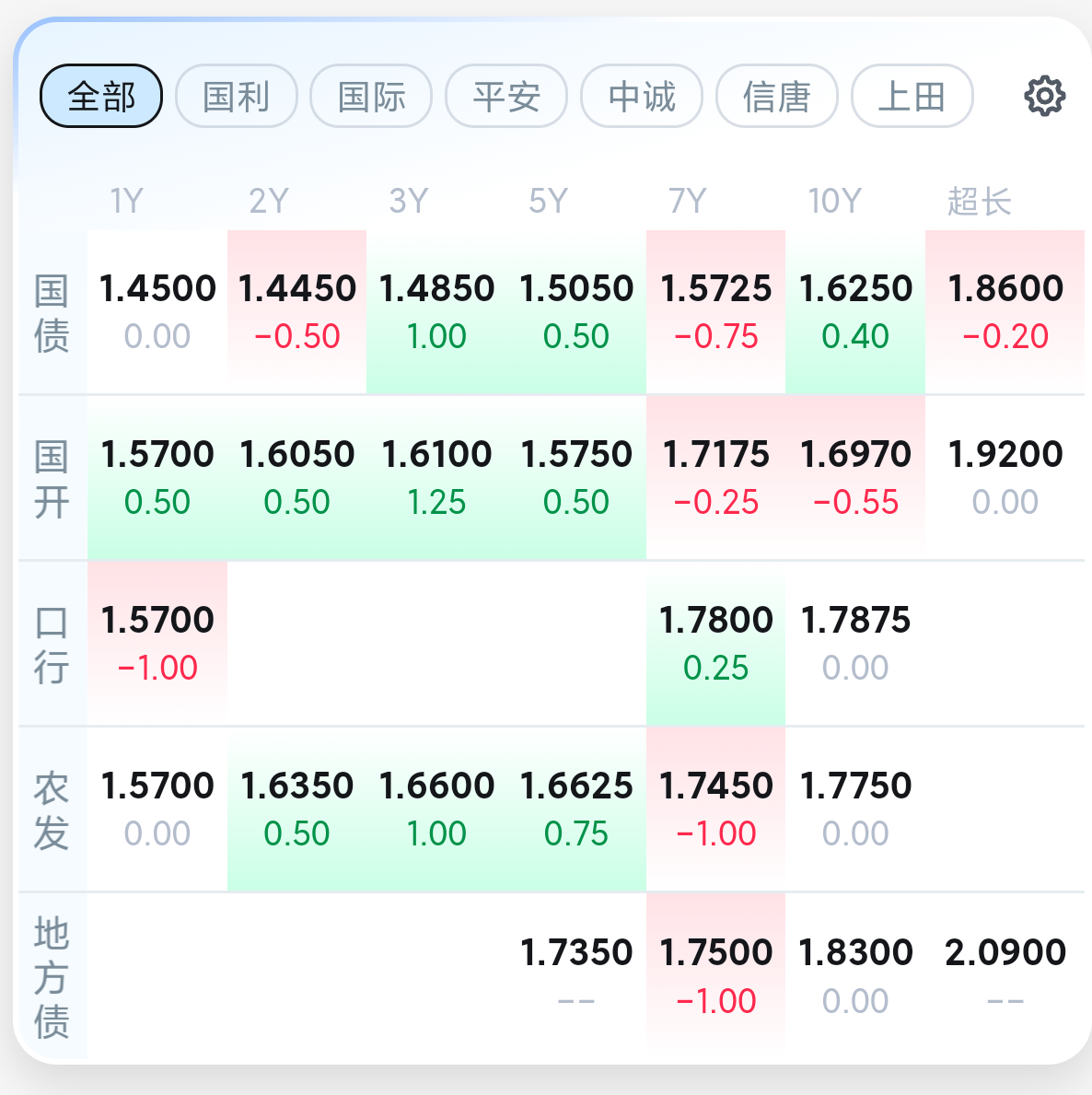Select the 地方债 row header
Viewport: 1092px width, 1095px height.
[52, 977]
